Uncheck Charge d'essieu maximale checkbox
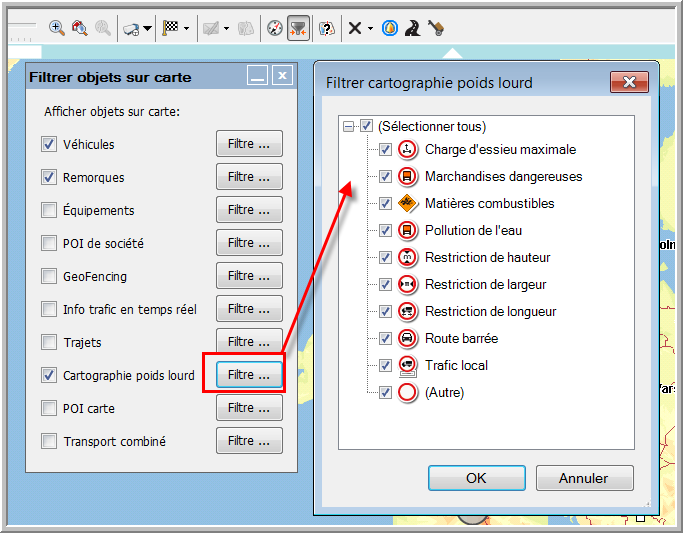The height and width of the screenshot is (533, 683). (x=385, y=150)
